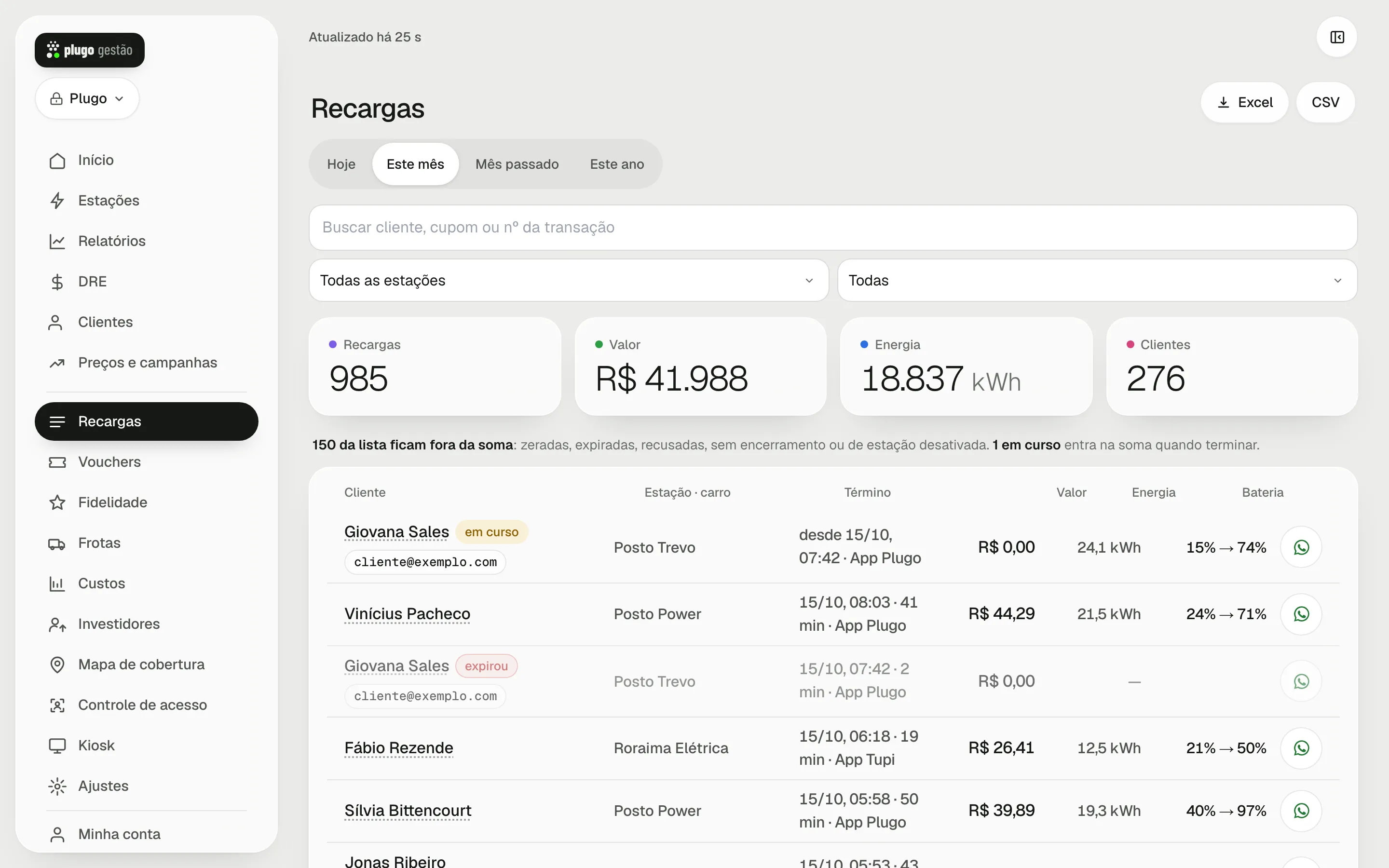Image resolution: width=1389 pixels, height=868 pixels.
Task: Export list as CSV
Action: pyautogui.click(x=1325, y=102)
